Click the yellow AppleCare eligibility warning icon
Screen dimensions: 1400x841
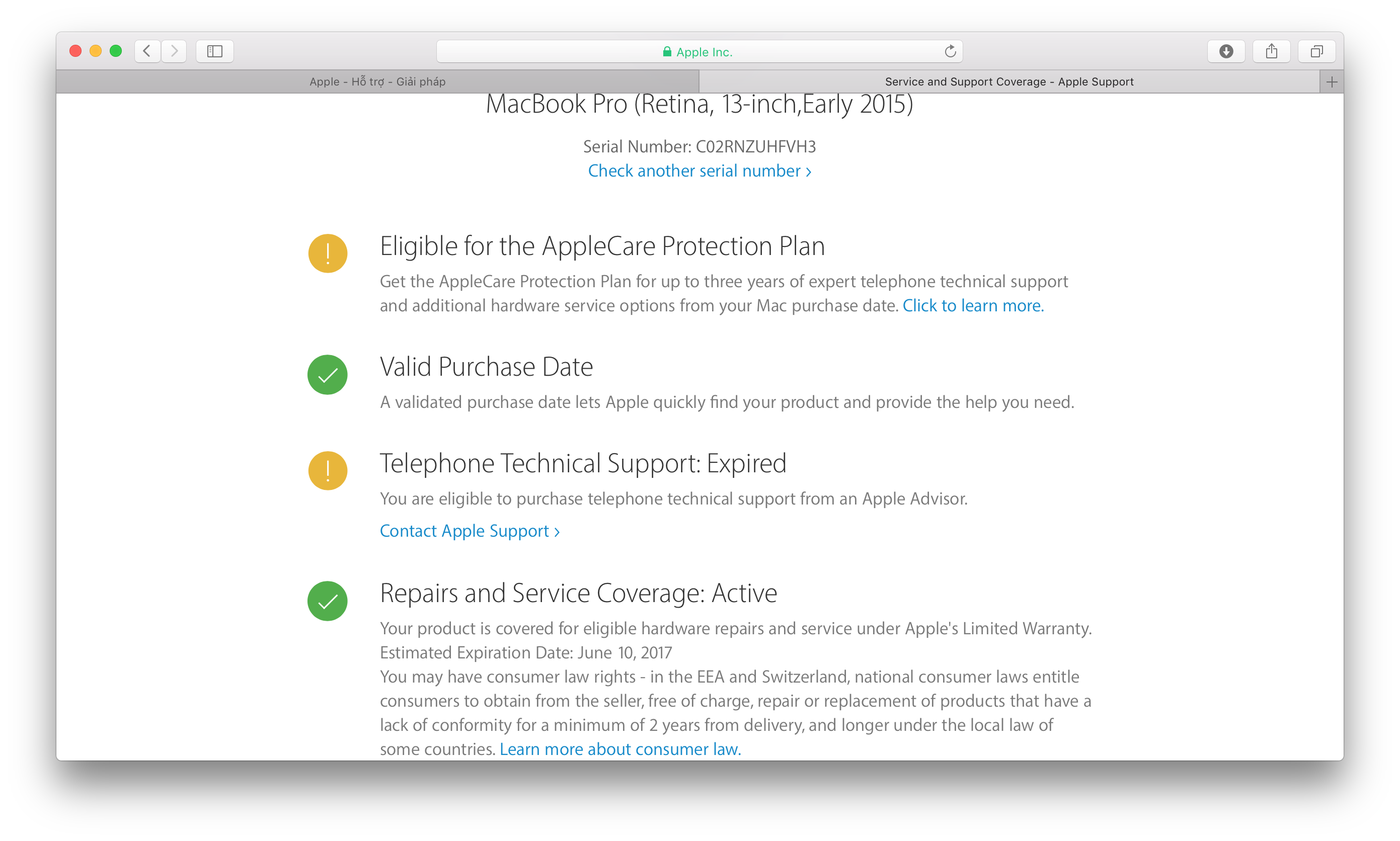328,254
